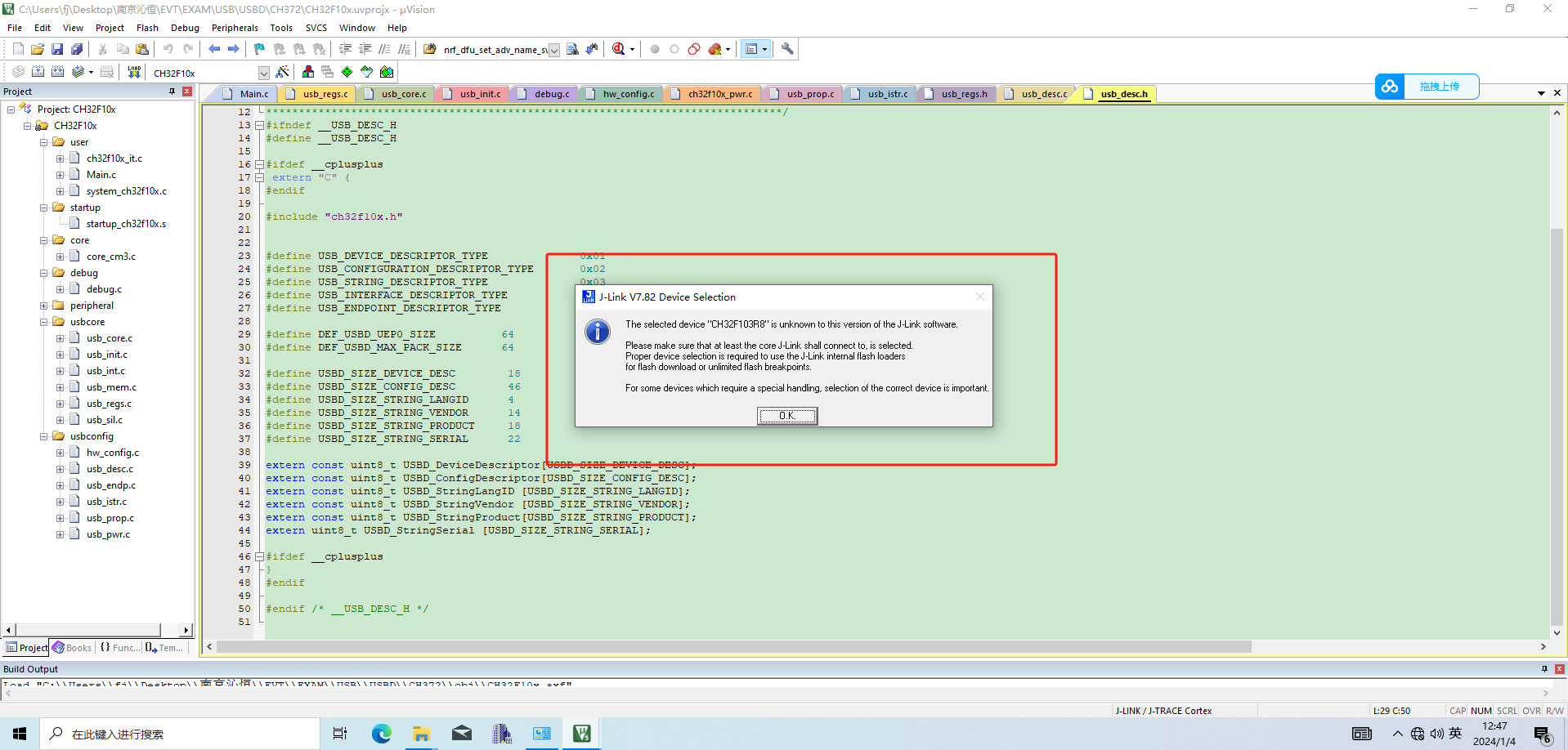Expand the peripheral folder
This screenshot has height=750, width=1568.
(44, 306)
